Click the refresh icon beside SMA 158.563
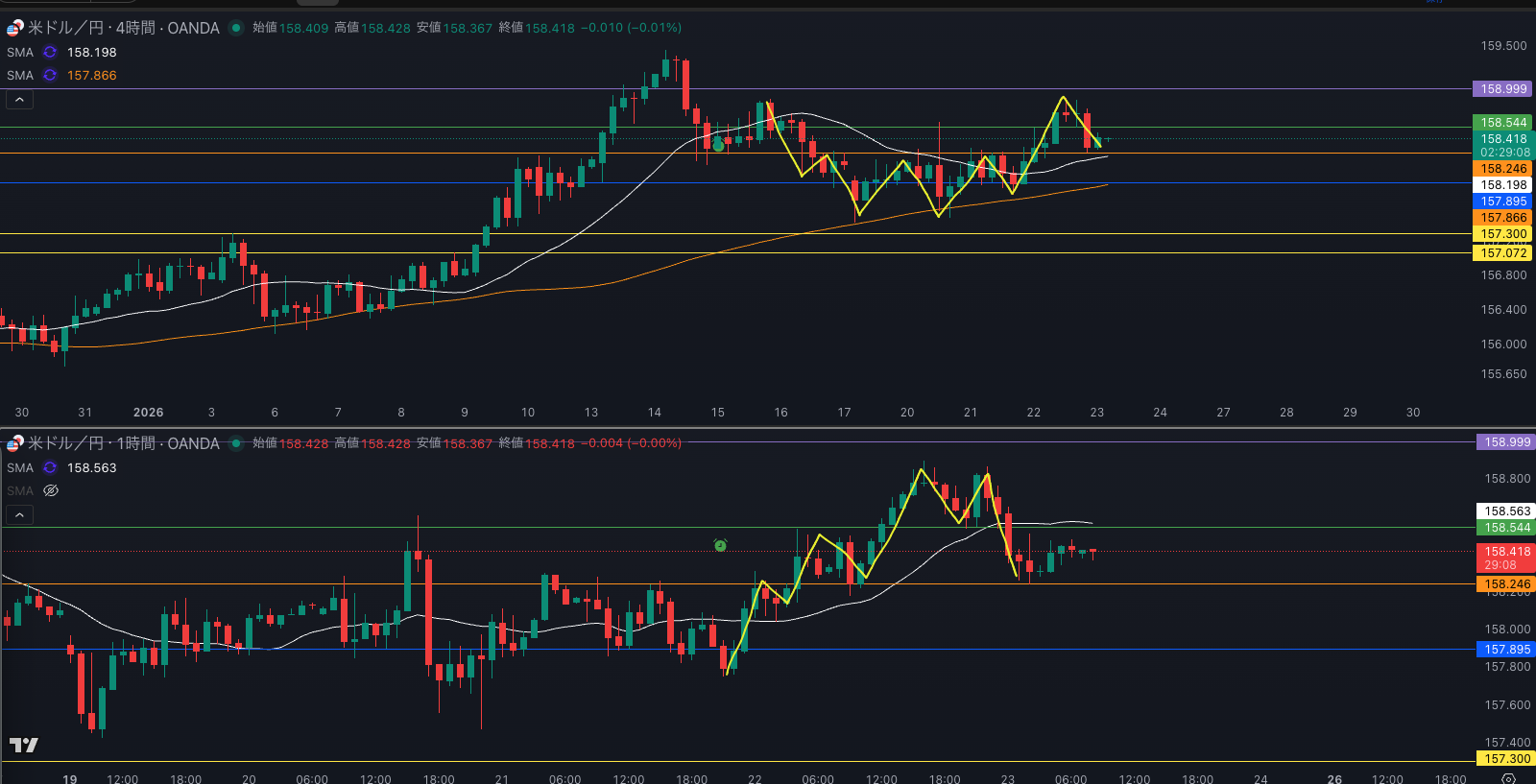1536x784 pixels. (50, 468)
